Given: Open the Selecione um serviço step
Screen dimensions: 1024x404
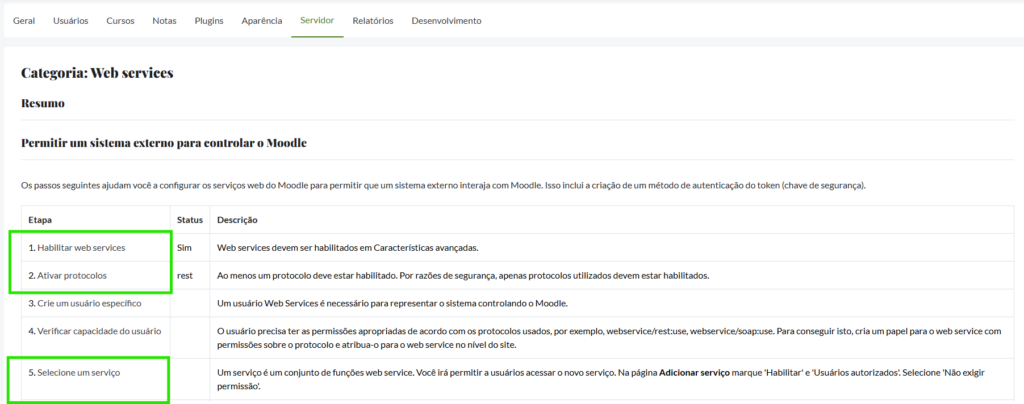Looking at the screenshot, I should click(76, 372).
